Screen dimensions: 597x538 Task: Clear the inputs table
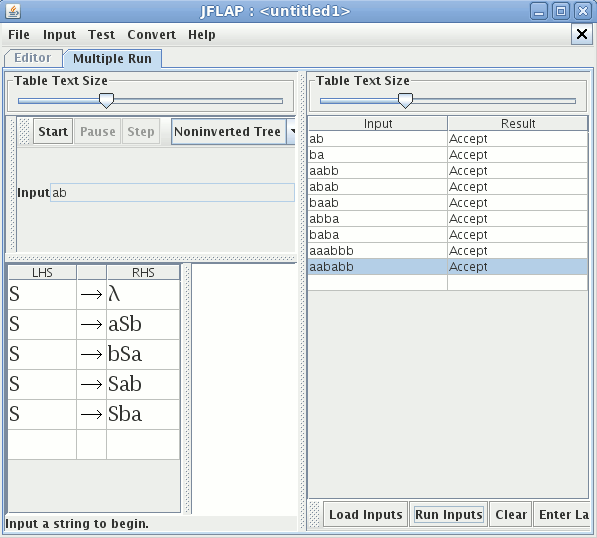coord(511,514)
